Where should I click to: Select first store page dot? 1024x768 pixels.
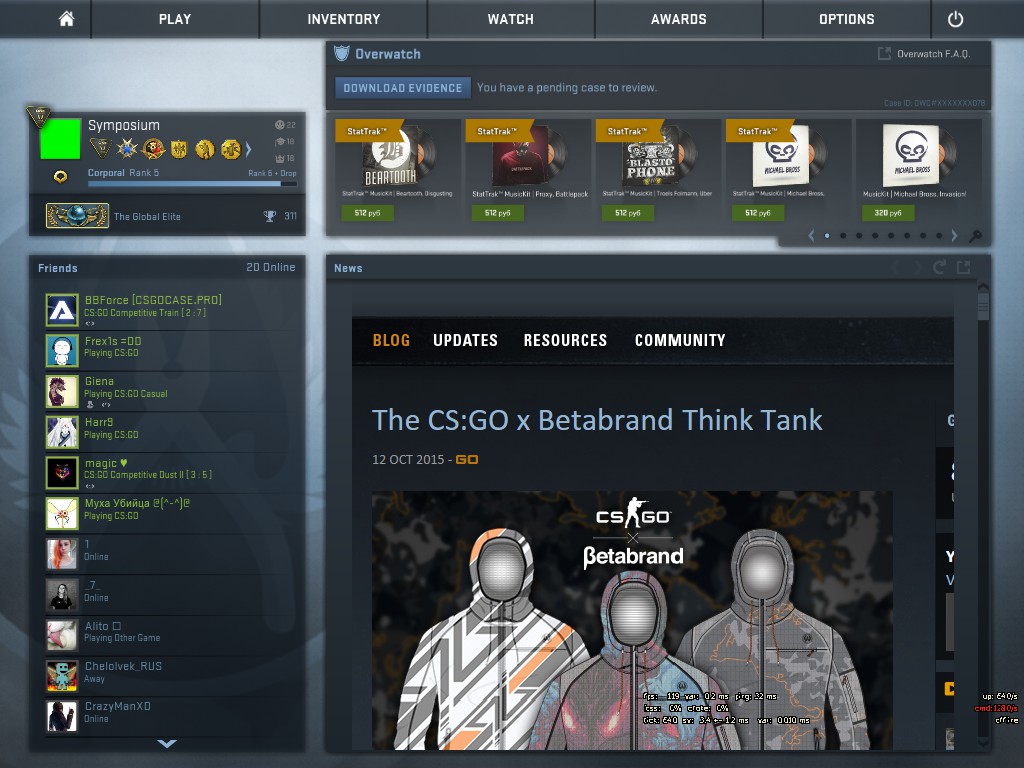(827, 236)
